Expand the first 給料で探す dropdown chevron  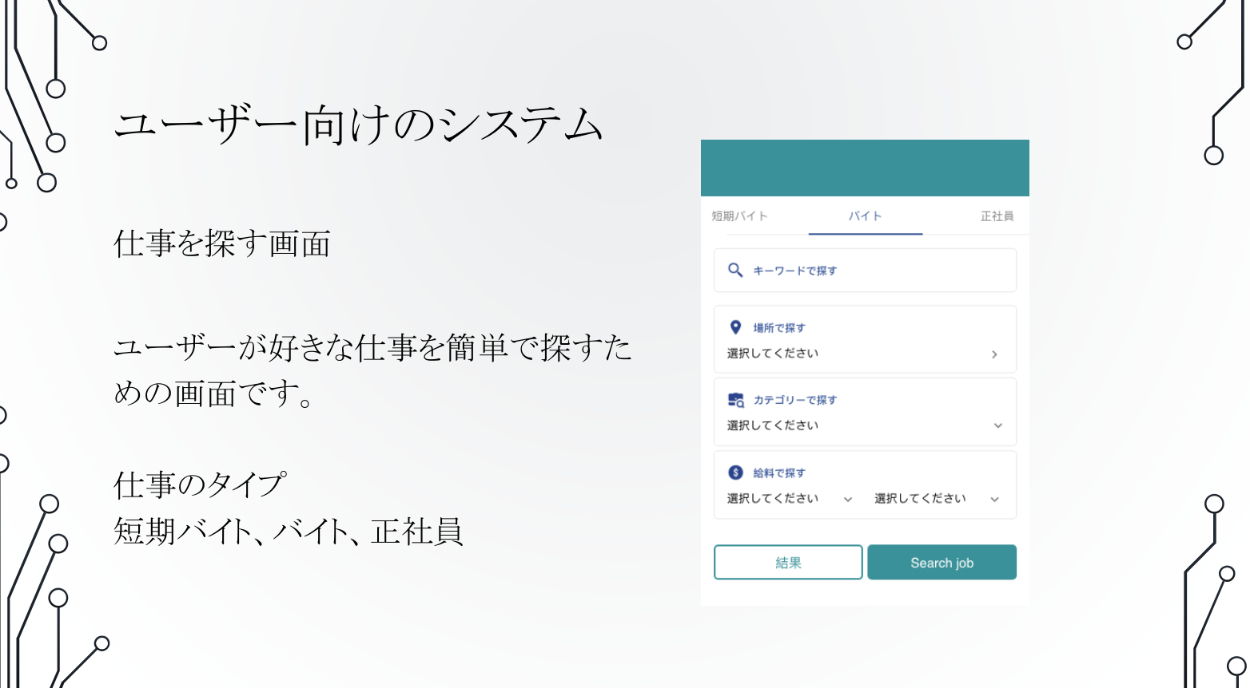pos(848,499)
